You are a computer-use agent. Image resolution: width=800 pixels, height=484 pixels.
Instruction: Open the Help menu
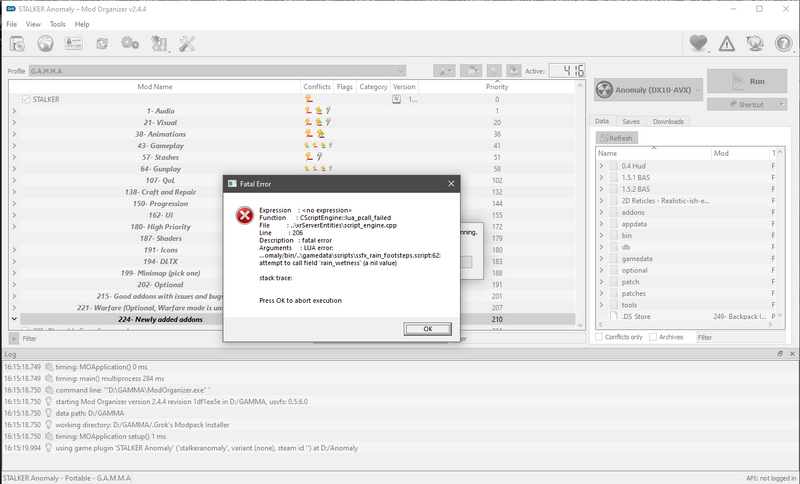click(x=82, y=24)
